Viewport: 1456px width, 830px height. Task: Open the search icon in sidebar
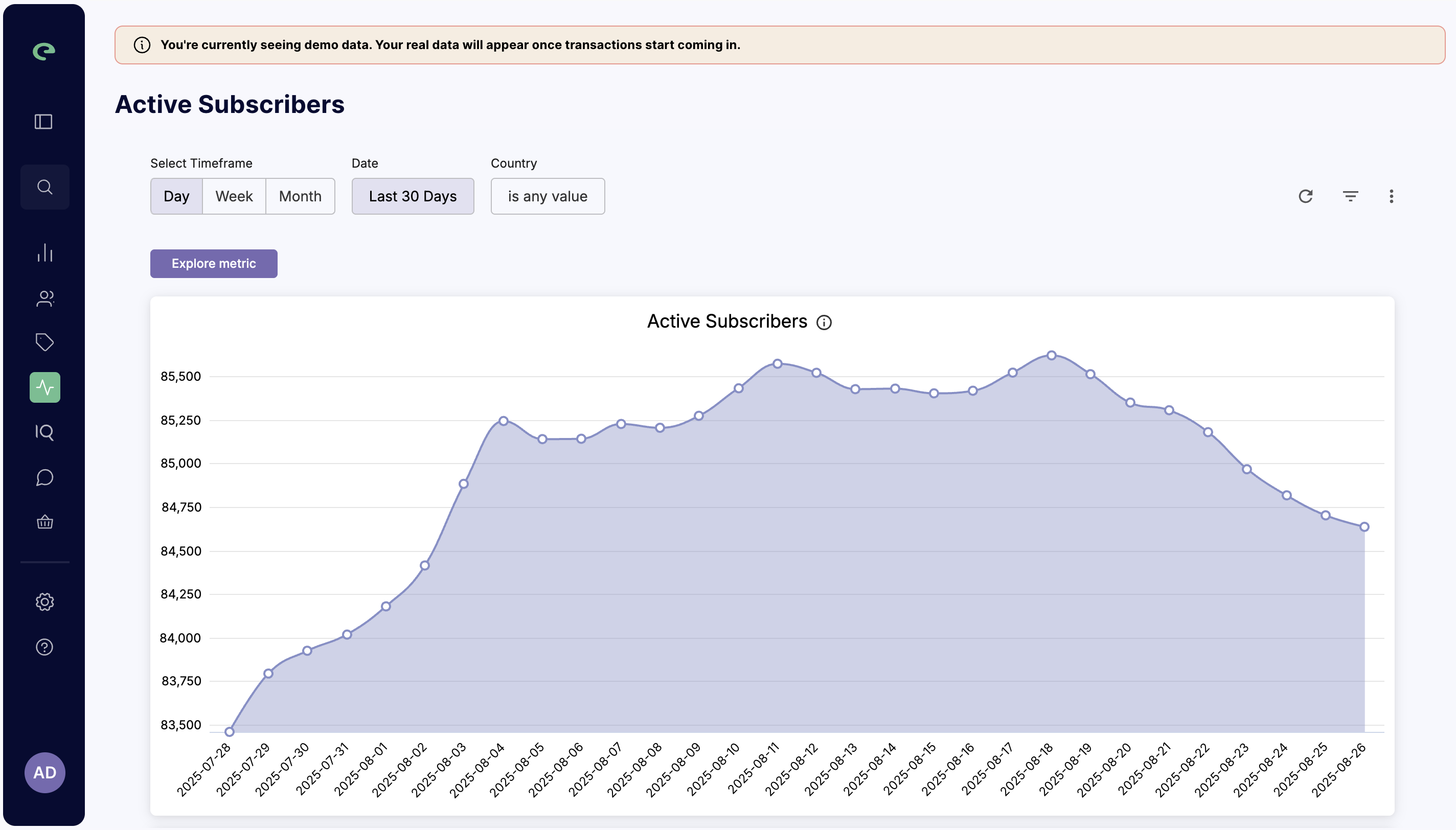pyautogui.click(x=45, y=187)
